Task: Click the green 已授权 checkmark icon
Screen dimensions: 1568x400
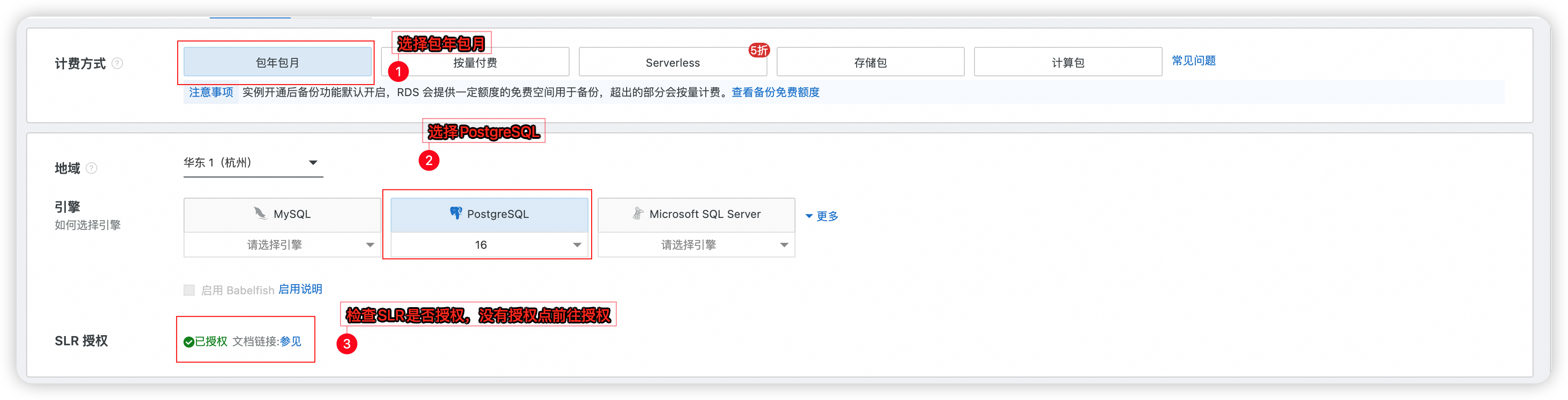Action: (x=189, y=342)
